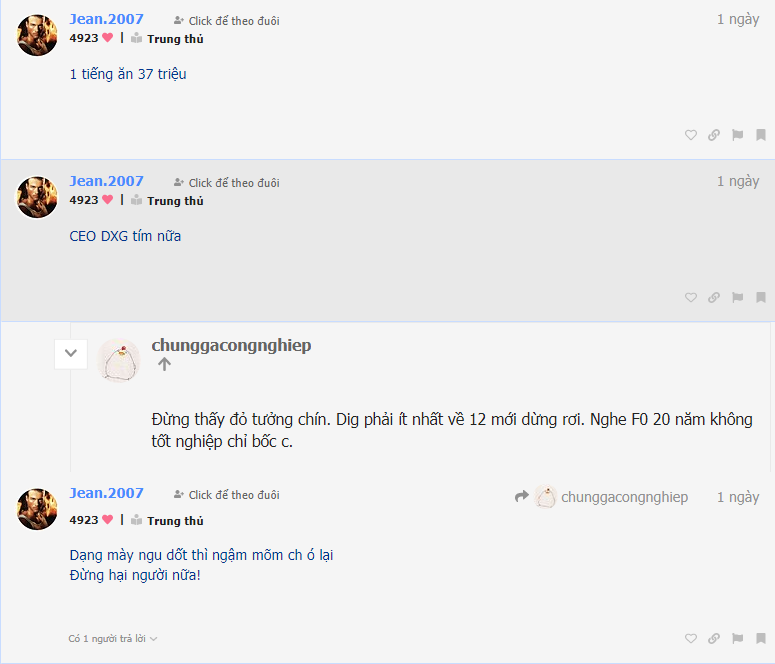775x664 pixels.
Task: Open the chunggacongnghiep username in quote
Action: point(231,345)
